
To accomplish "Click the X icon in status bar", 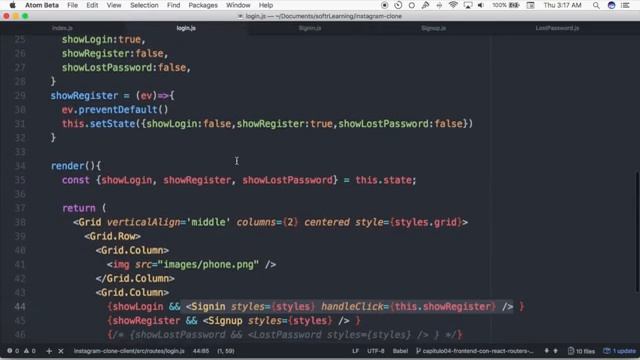I will click(x=61, y=351).
